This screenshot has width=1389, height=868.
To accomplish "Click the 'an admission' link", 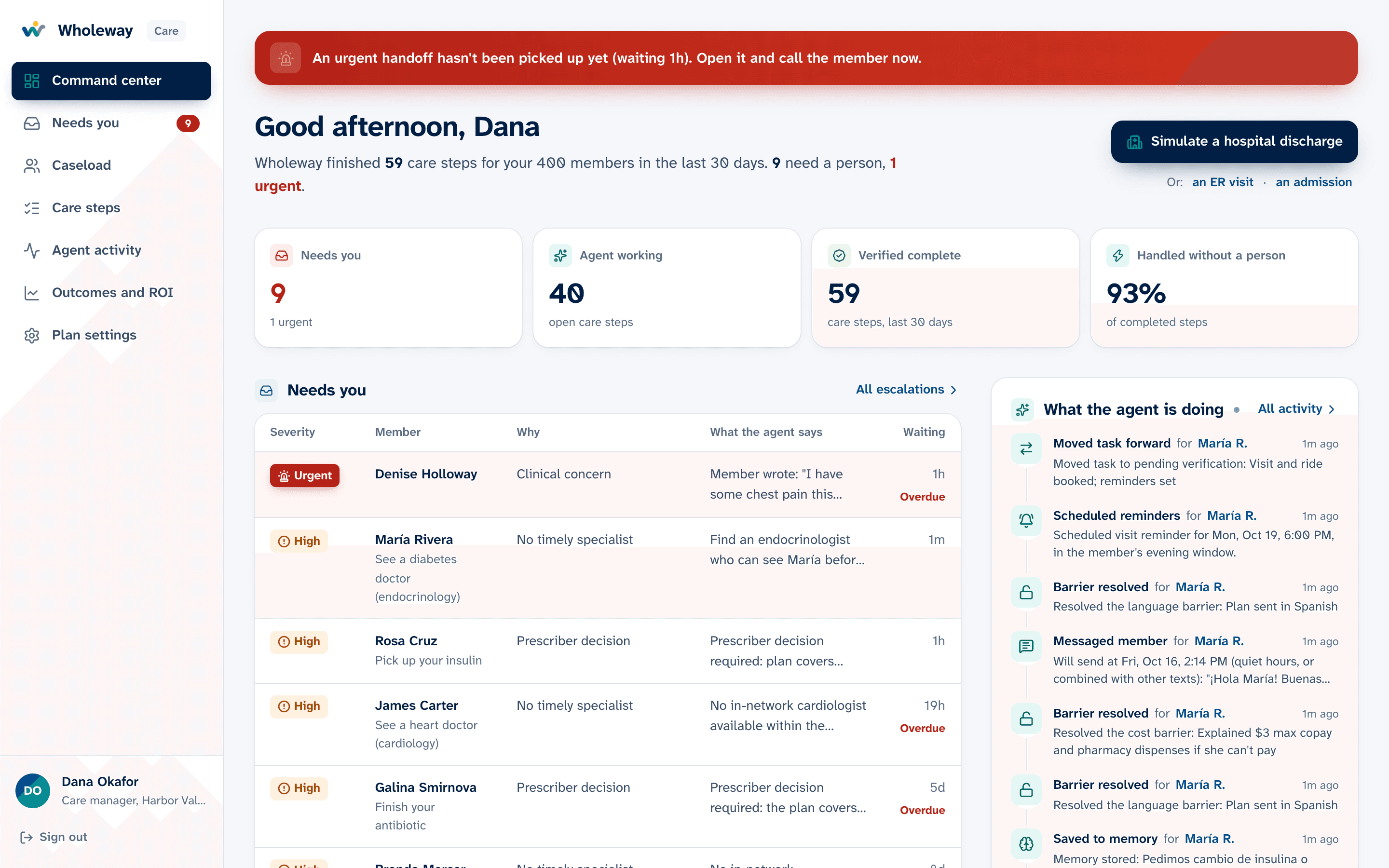I will coord(1314,182).
